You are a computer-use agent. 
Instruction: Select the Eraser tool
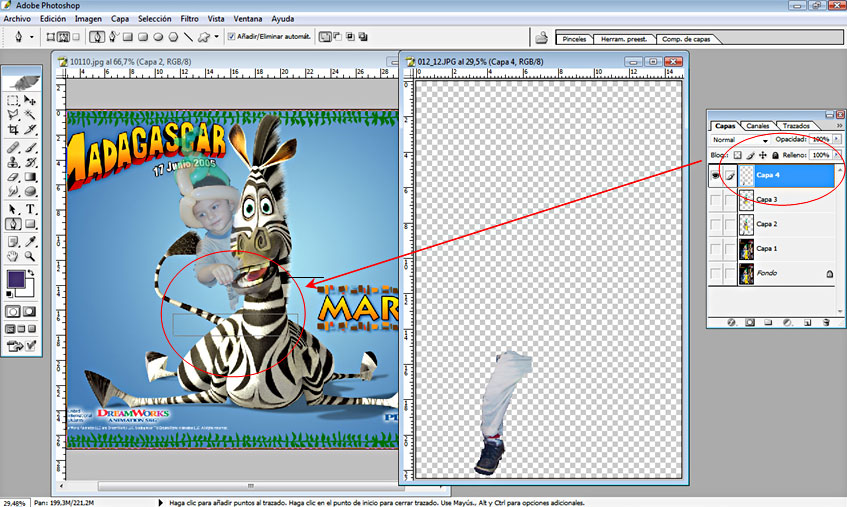pyautogui.click(x=12, y=177)
